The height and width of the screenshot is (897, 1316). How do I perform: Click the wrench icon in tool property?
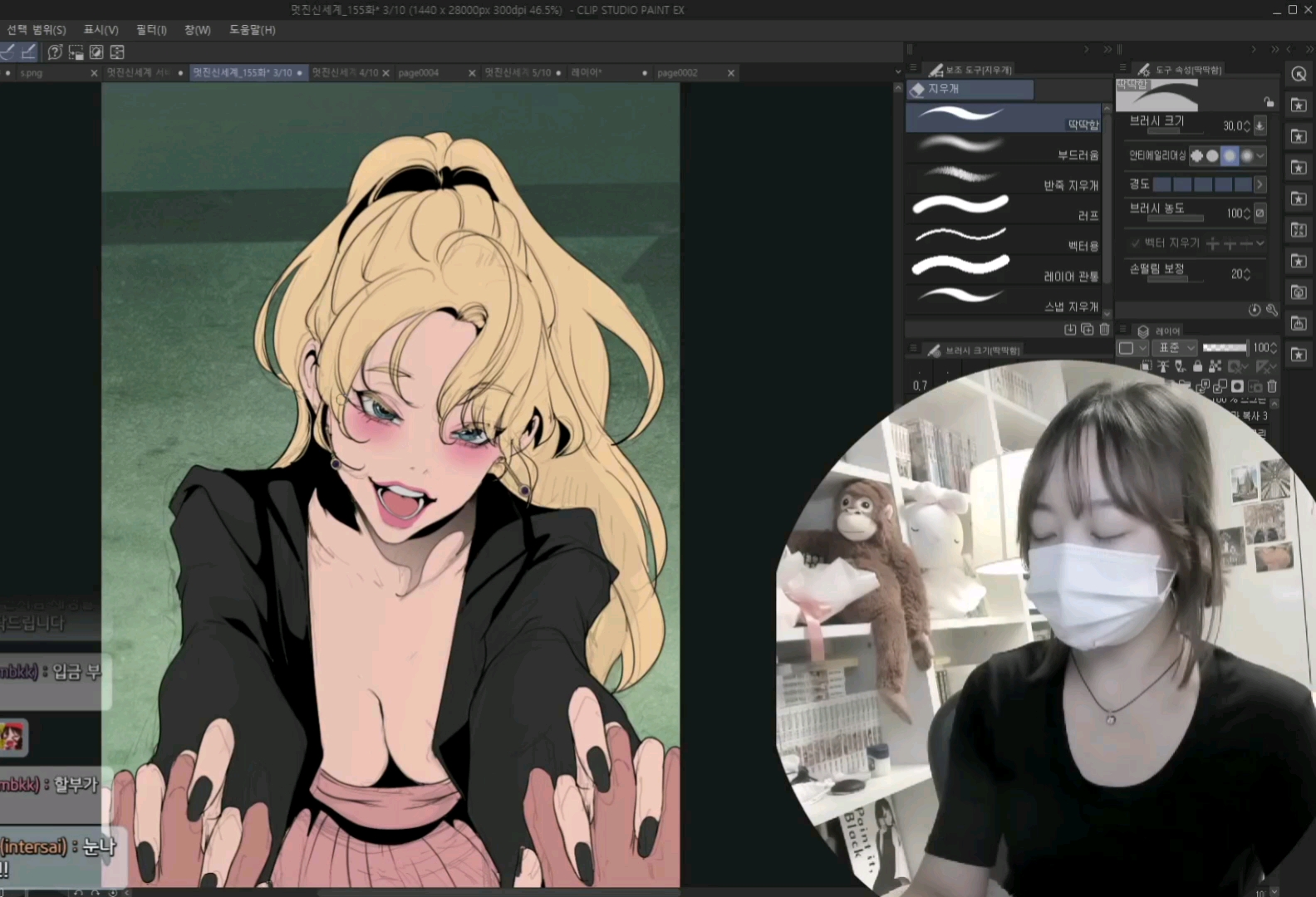1271,310
